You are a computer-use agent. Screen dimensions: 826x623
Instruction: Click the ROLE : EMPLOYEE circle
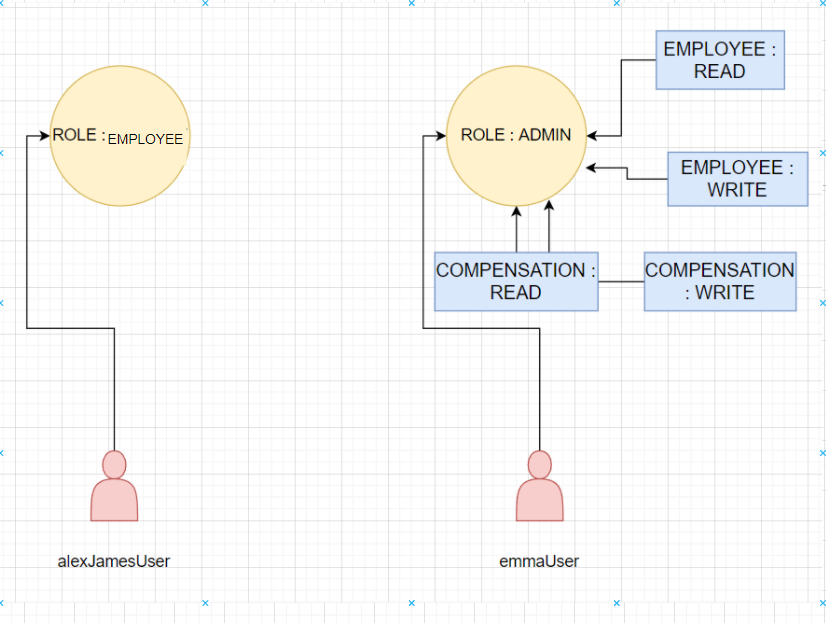(x=119, y=137)
